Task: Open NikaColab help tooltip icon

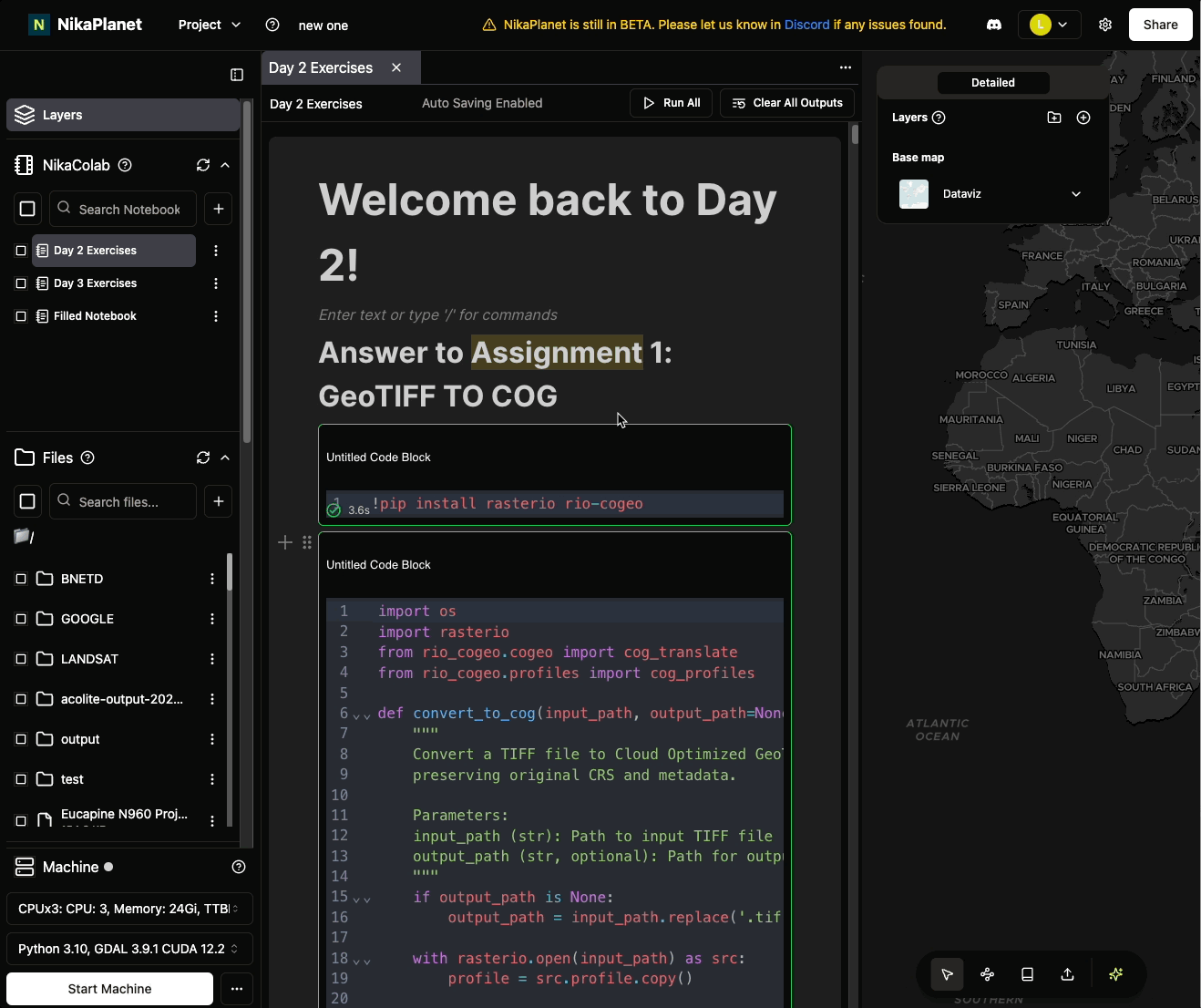Action: pyautogui.click(x=126, y=165)
